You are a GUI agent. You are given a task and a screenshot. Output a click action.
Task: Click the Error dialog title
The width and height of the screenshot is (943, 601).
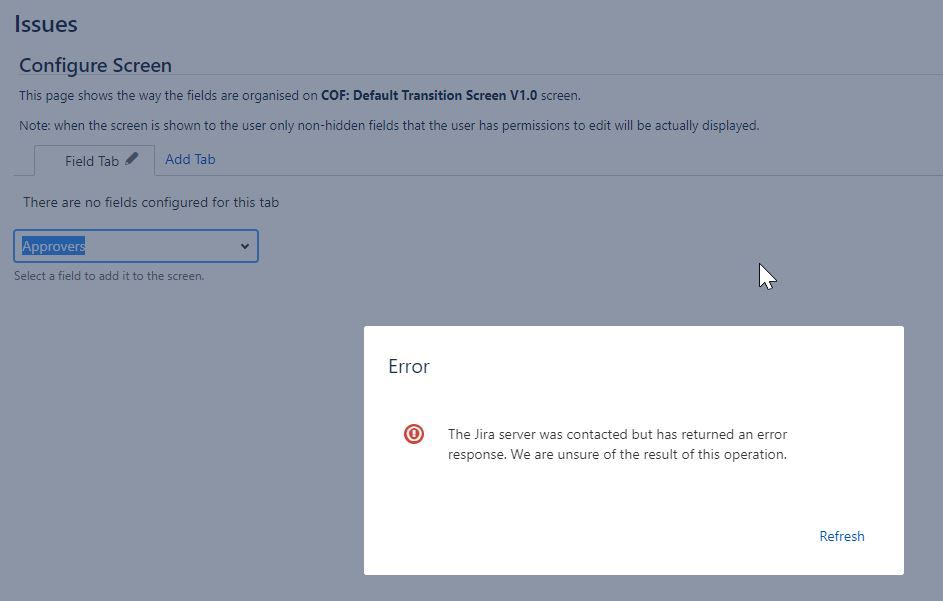pos(408,366)
